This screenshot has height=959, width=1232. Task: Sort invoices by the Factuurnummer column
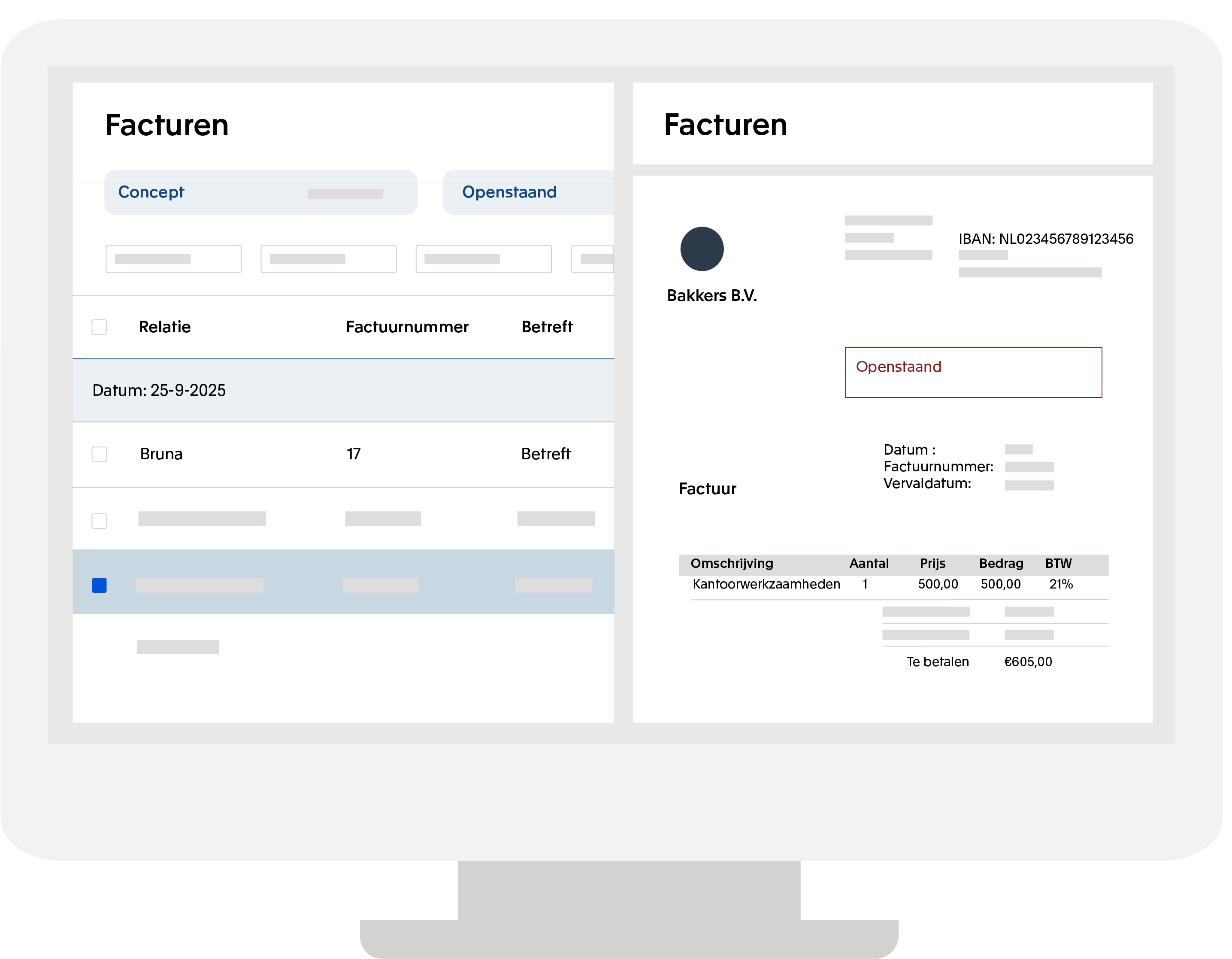click(x=407, y=326)
